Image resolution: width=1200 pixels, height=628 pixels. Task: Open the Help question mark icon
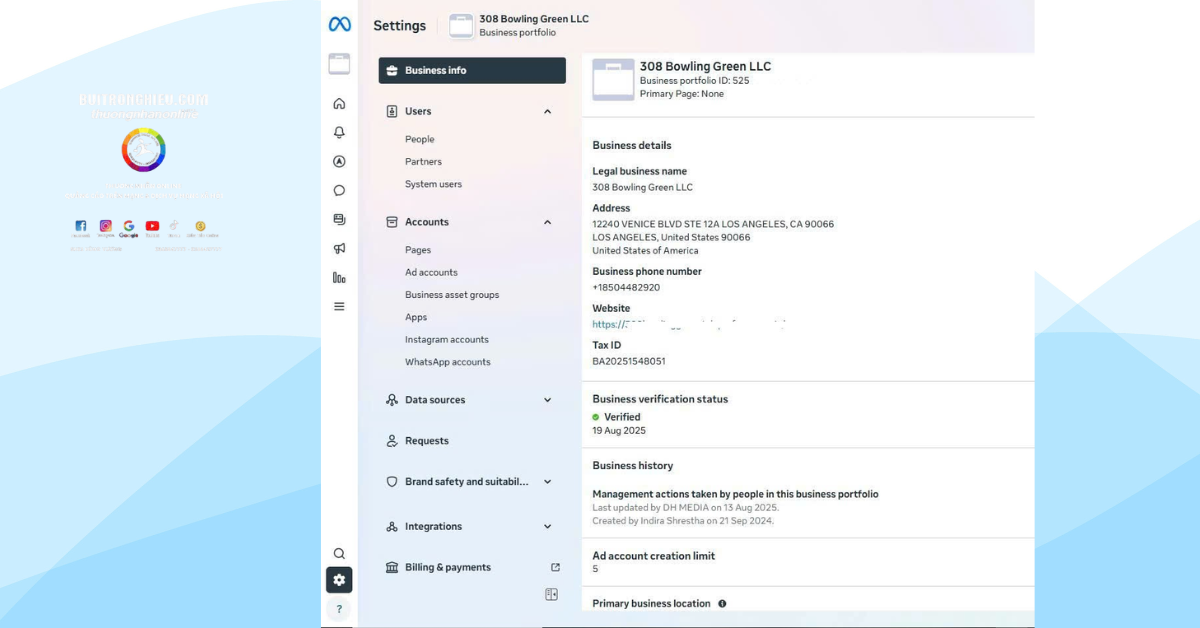339,609
